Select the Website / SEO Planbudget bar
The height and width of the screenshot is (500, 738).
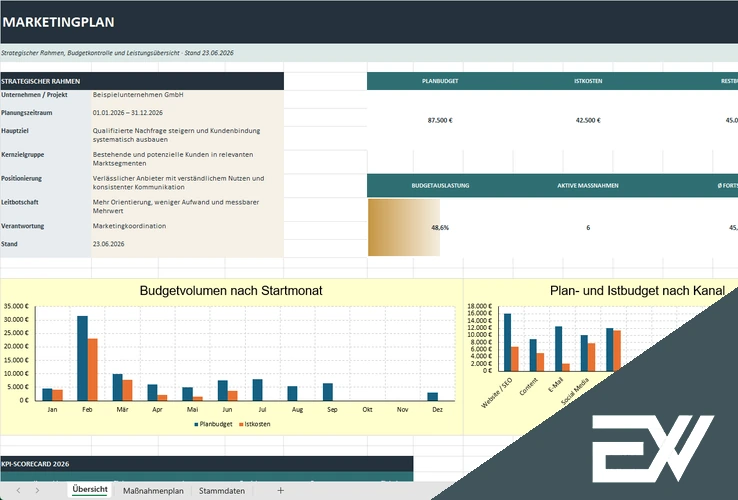[507, 342]
